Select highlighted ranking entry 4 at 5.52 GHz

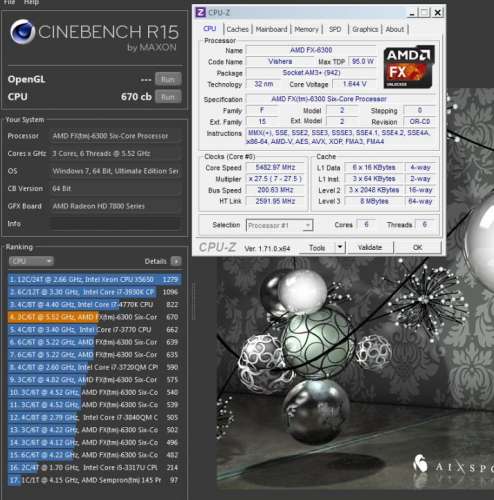(95, 317)
